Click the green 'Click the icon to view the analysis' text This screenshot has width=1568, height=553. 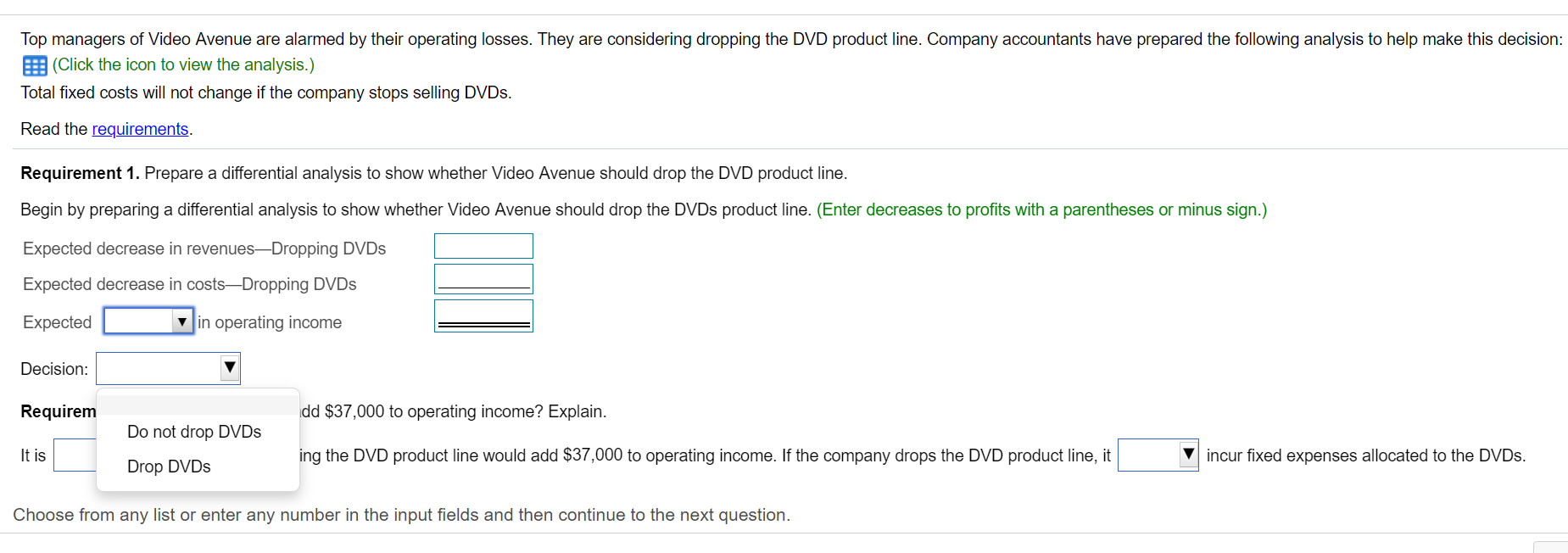point(182,64)
